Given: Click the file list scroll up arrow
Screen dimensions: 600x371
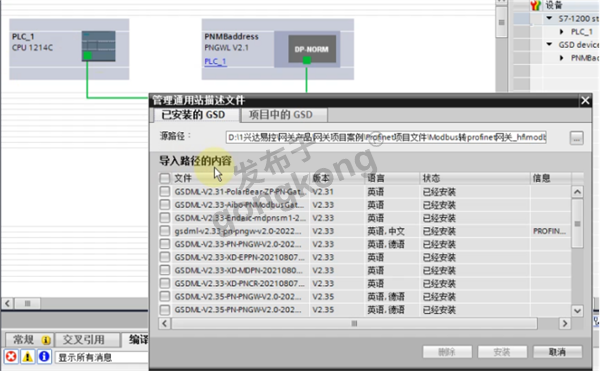Looking at the screenshot, I should [577, 191].
